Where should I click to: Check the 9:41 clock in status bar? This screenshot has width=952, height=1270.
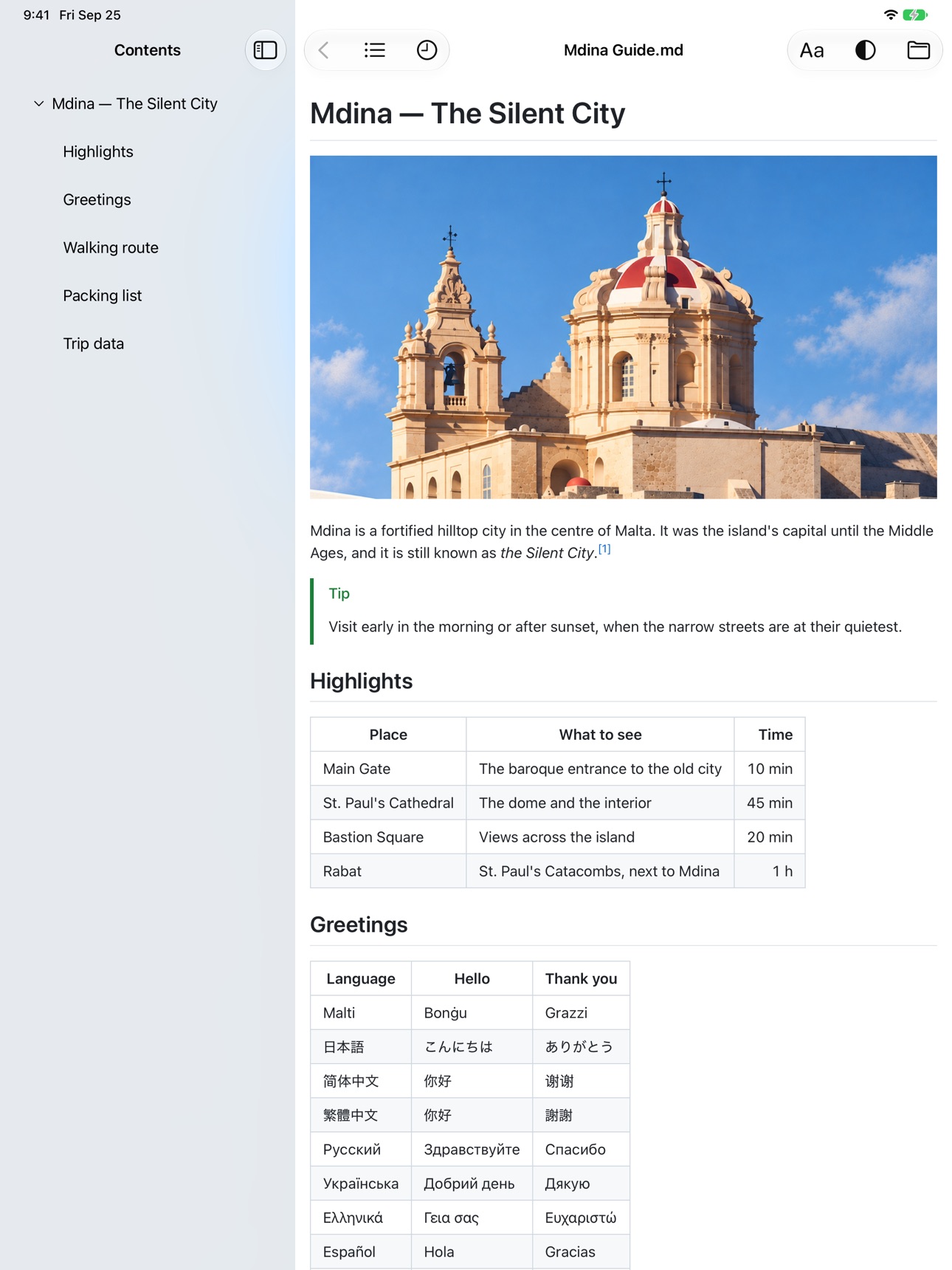(x=36, y=15)
